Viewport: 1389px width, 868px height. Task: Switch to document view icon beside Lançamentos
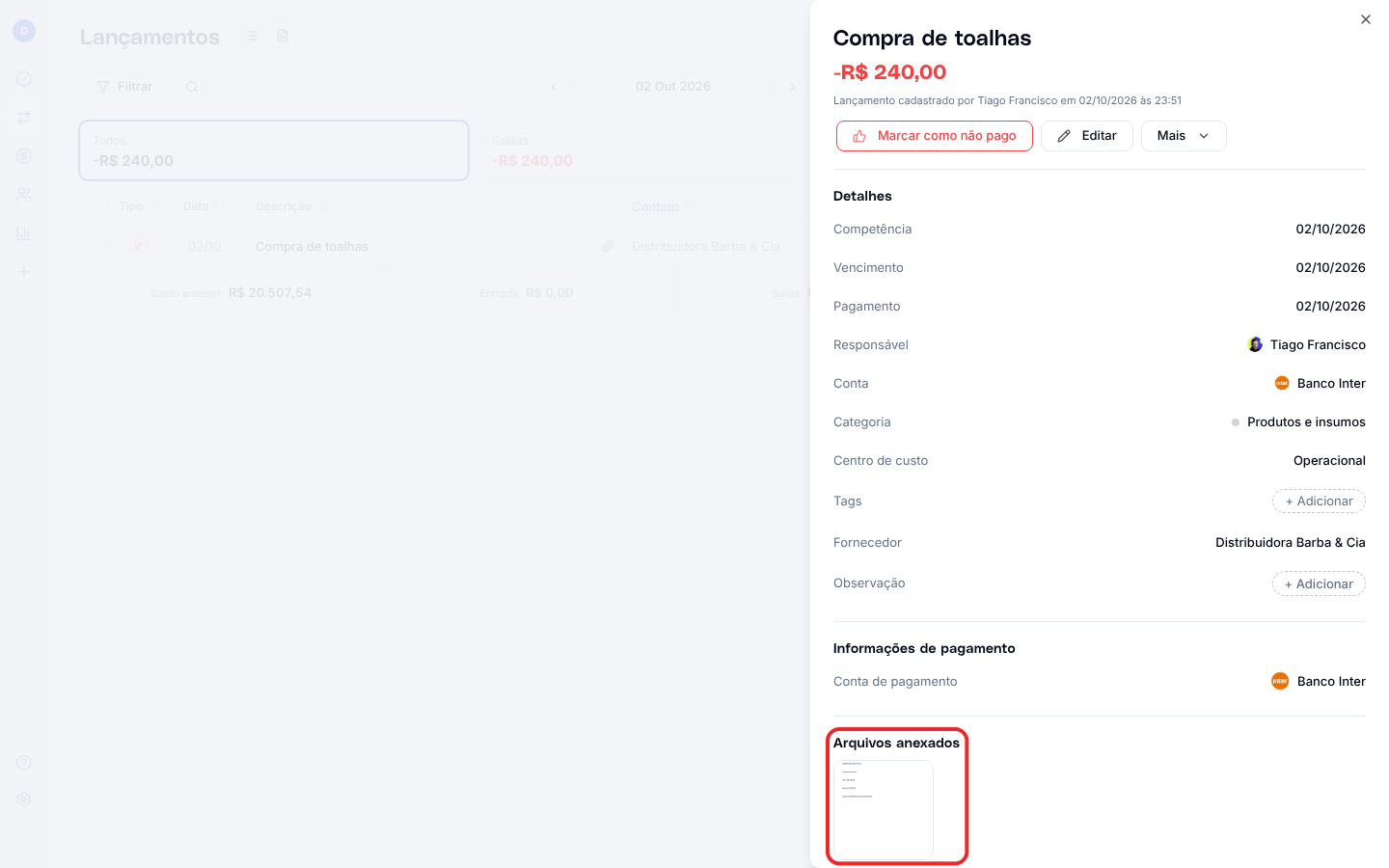click(x=283, y=36)
